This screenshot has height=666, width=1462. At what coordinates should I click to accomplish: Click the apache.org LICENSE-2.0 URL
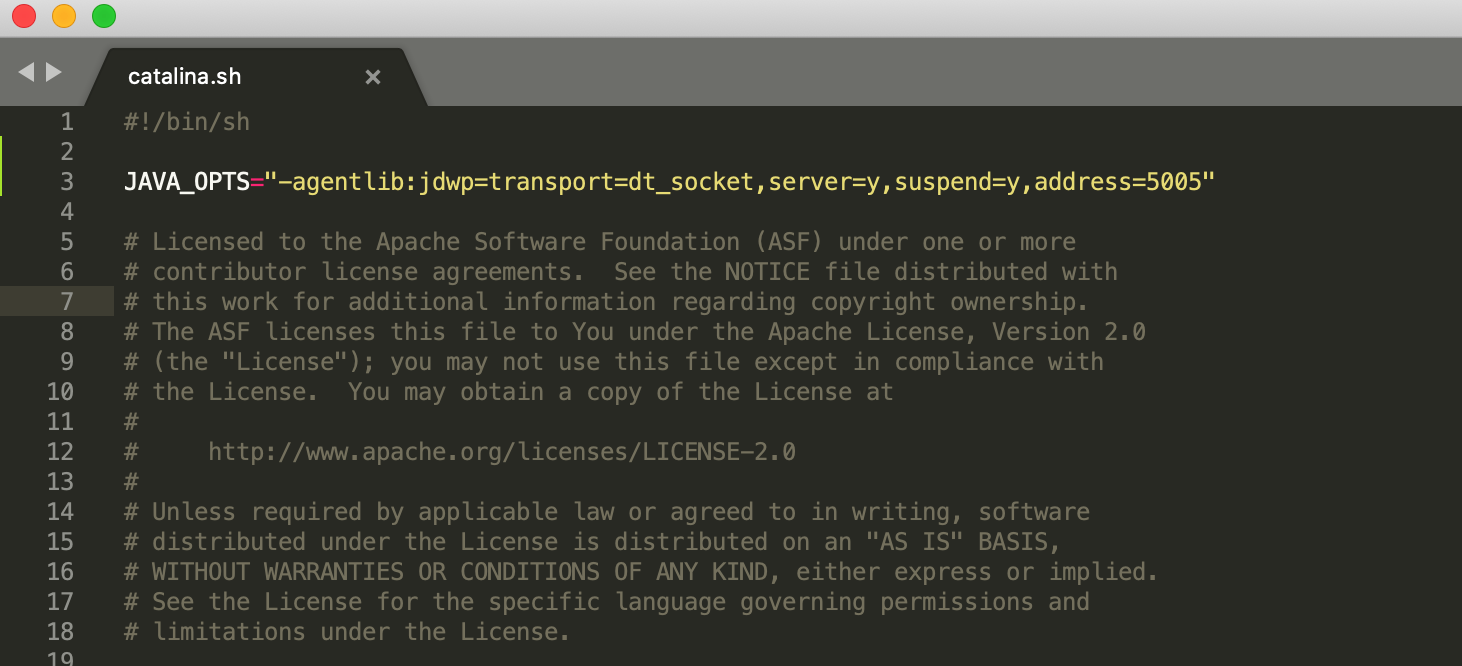pyautogui.click(x=502, y=452)
